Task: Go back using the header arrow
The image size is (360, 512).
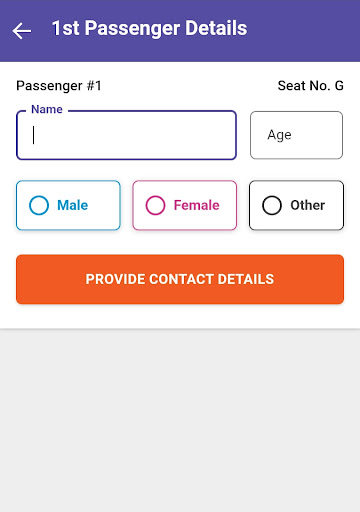Action: [x=22, y=31]
